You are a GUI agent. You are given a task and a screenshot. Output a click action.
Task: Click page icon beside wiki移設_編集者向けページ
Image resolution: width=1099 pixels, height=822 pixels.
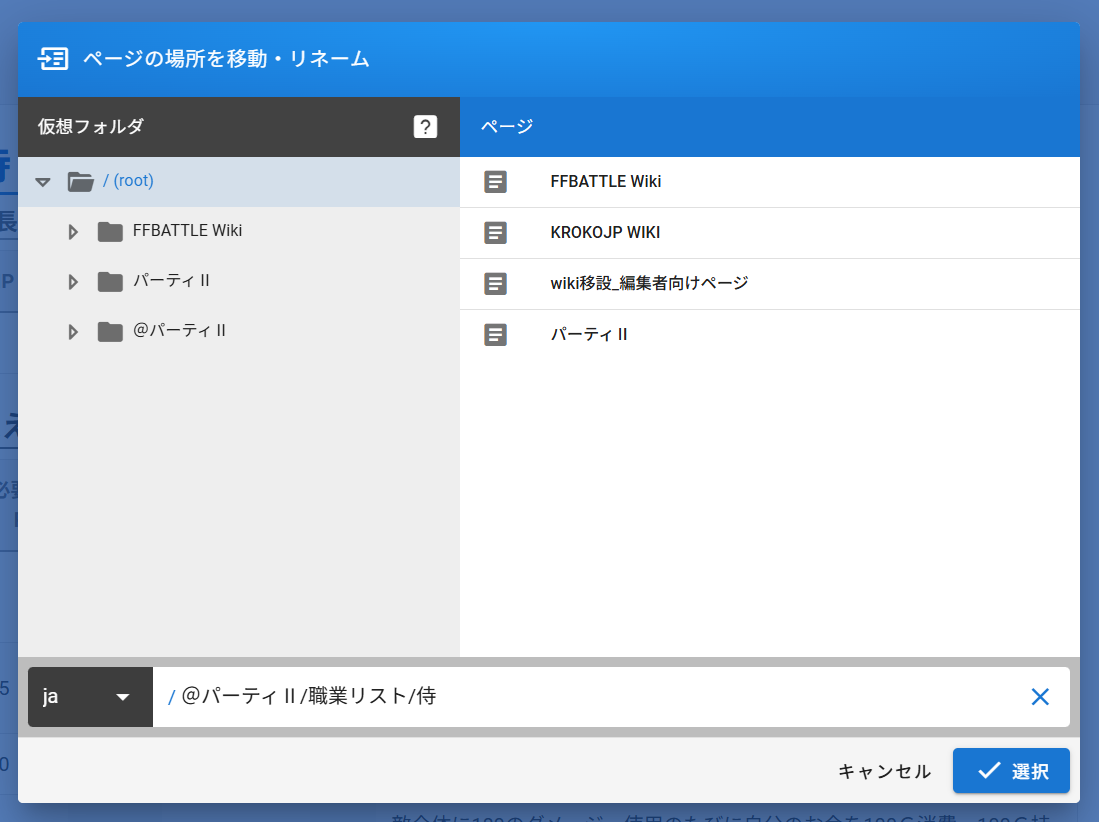pyautogui.click(x=495, y=284)
